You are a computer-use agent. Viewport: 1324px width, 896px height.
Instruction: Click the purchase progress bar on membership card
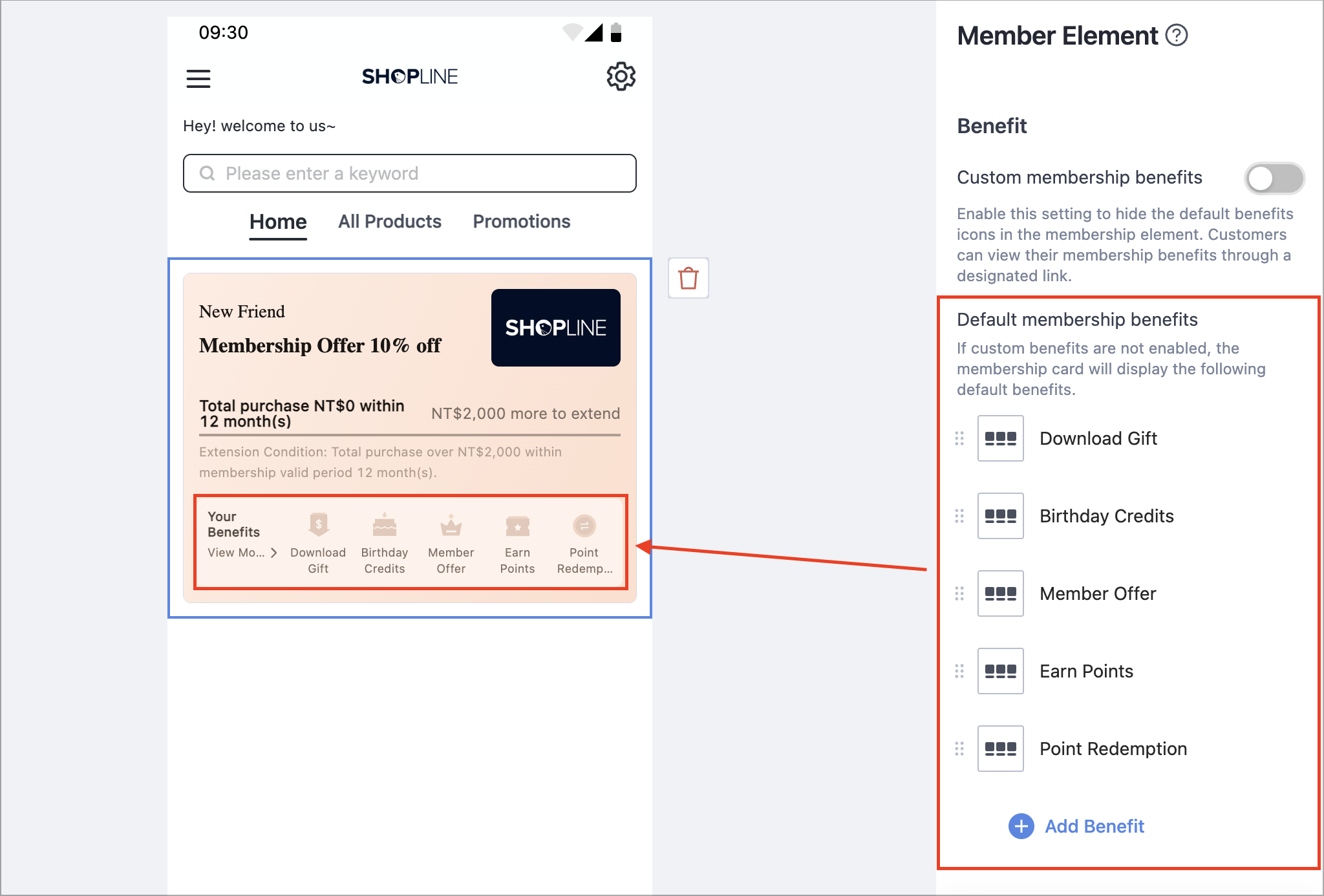410,435
